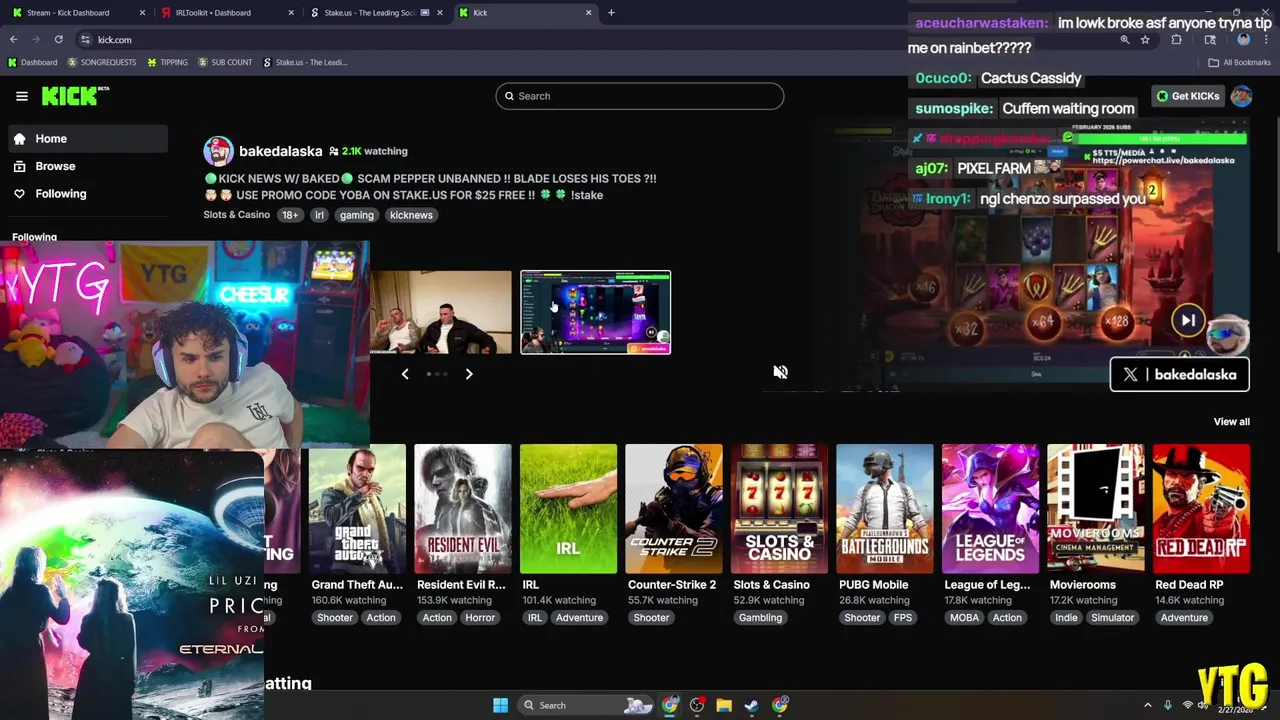Show previous featured stream
This screenshot has height=720, width=1280.
tap(405, 374)
